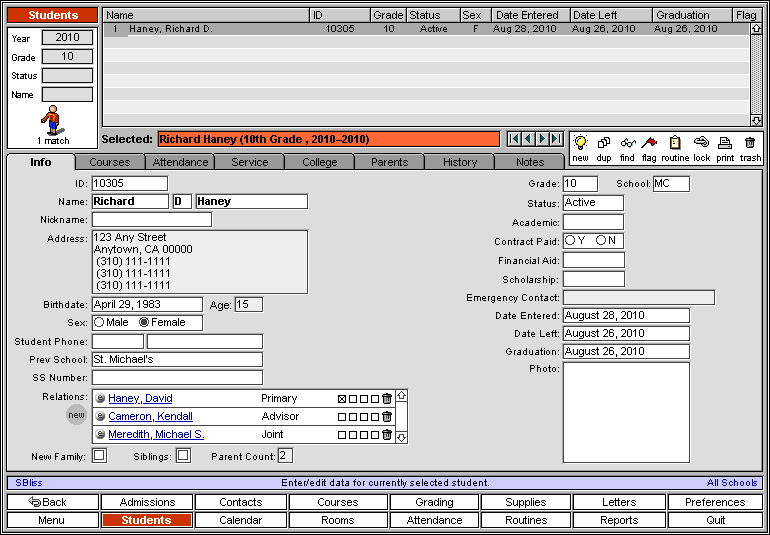Switch to the Attendance tab
The image size is (770, 535).
[180, 162]
